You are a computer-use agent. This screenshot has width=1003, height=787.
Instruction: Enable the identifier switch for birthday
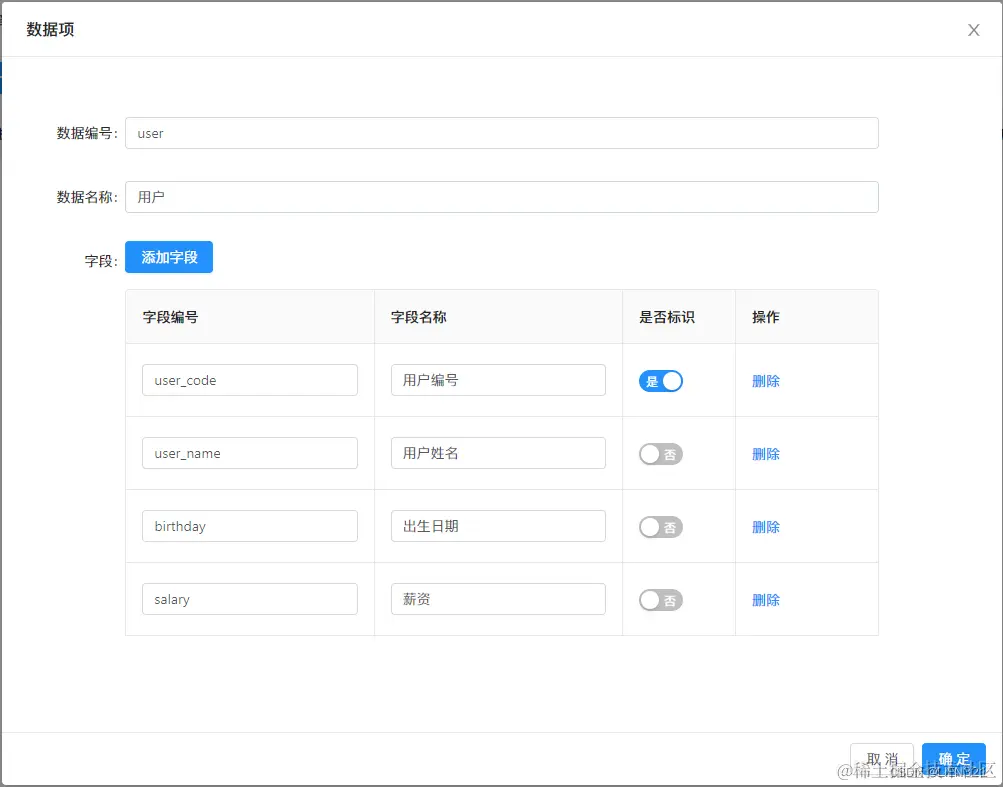tap(660, 526)
